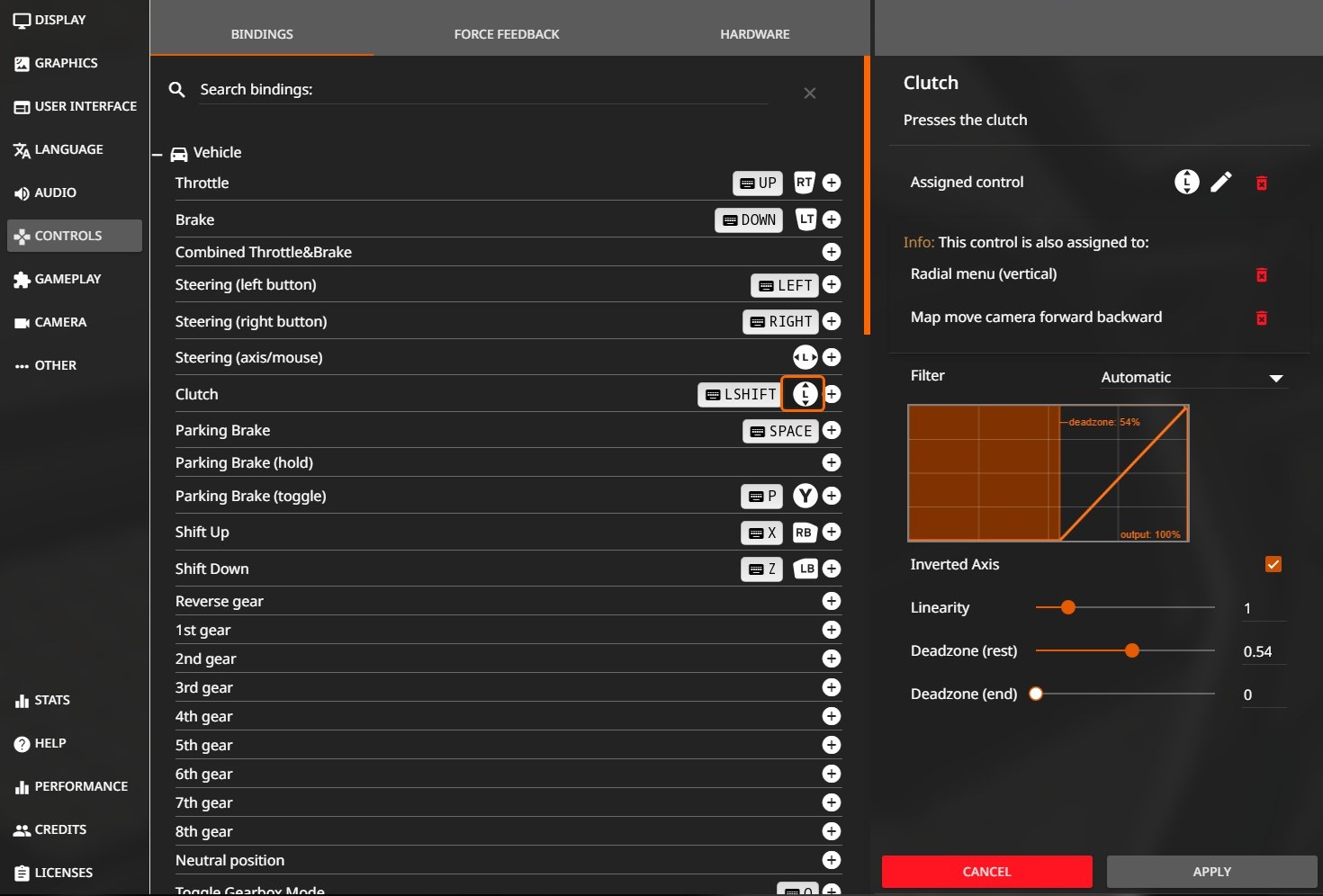This screenshot has height=896, width=1323.
Task: Open the Filter dropdown set to Automatic
Action: coord(1193,378)
